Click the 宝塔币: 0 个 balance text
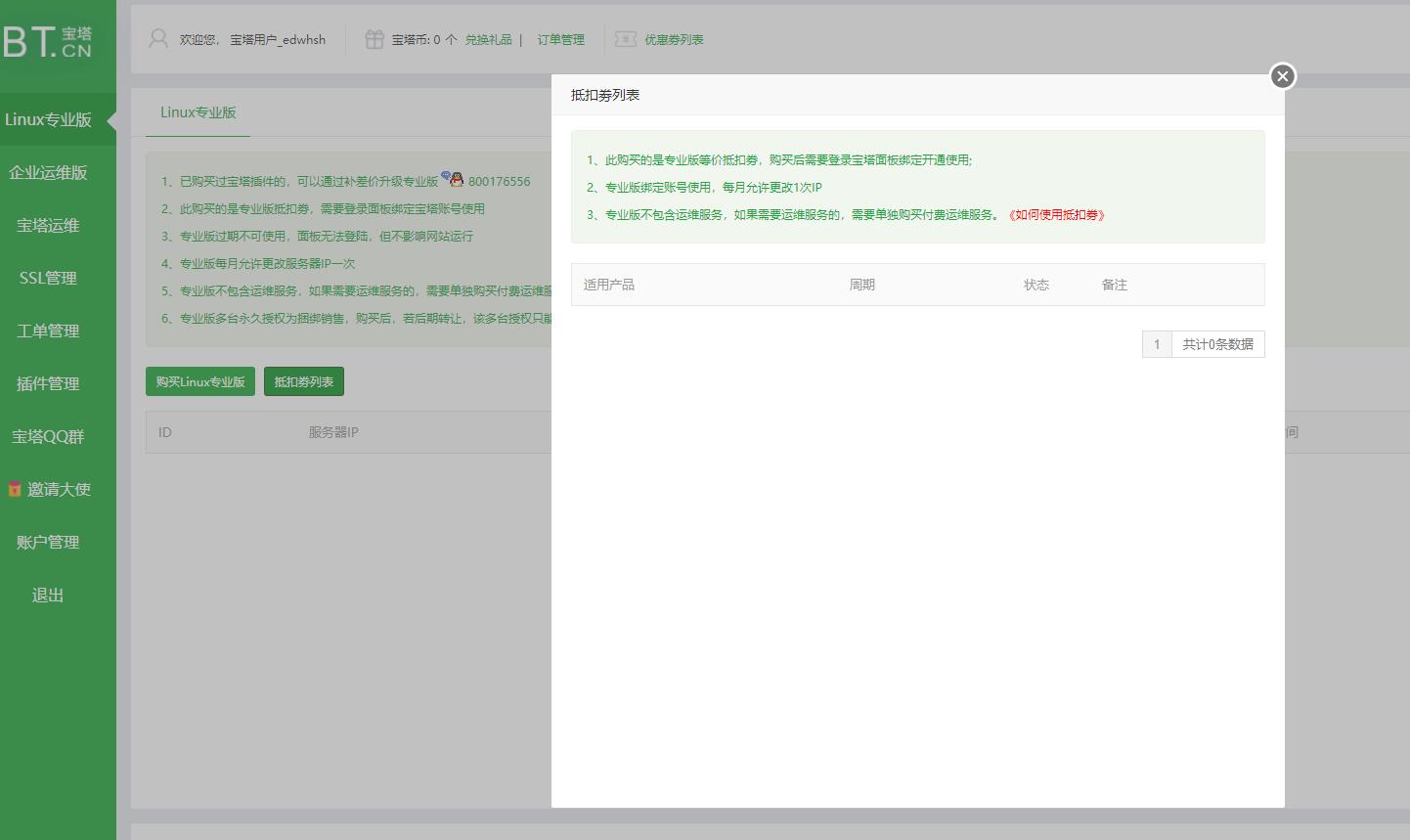 tap(424, 40)
